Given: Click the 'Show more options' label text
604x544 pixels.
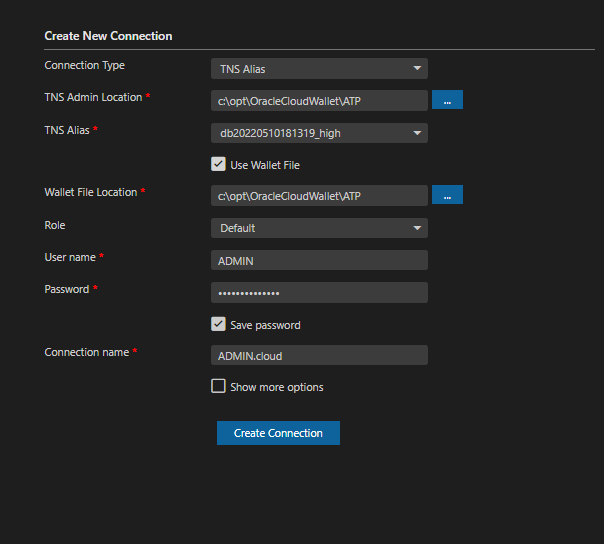Looking at the screenshot, I should click(277, 387).
